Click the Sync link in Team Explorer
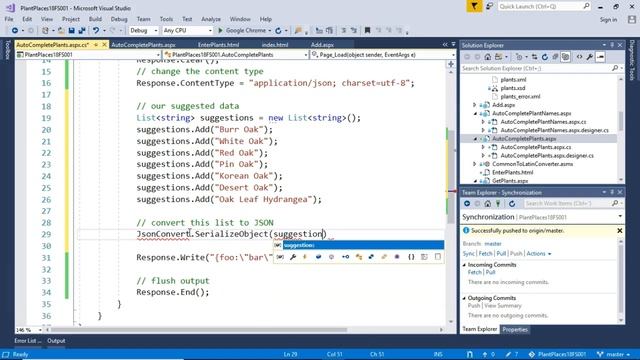Image resolution: width=640 pixels, height=360 pixels. [469, 253]
